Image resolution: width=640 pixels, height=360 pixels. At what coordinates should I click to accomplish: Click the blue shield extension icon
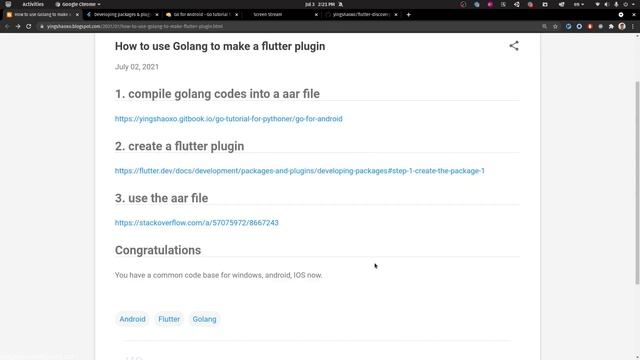click(x=568, y=26)
